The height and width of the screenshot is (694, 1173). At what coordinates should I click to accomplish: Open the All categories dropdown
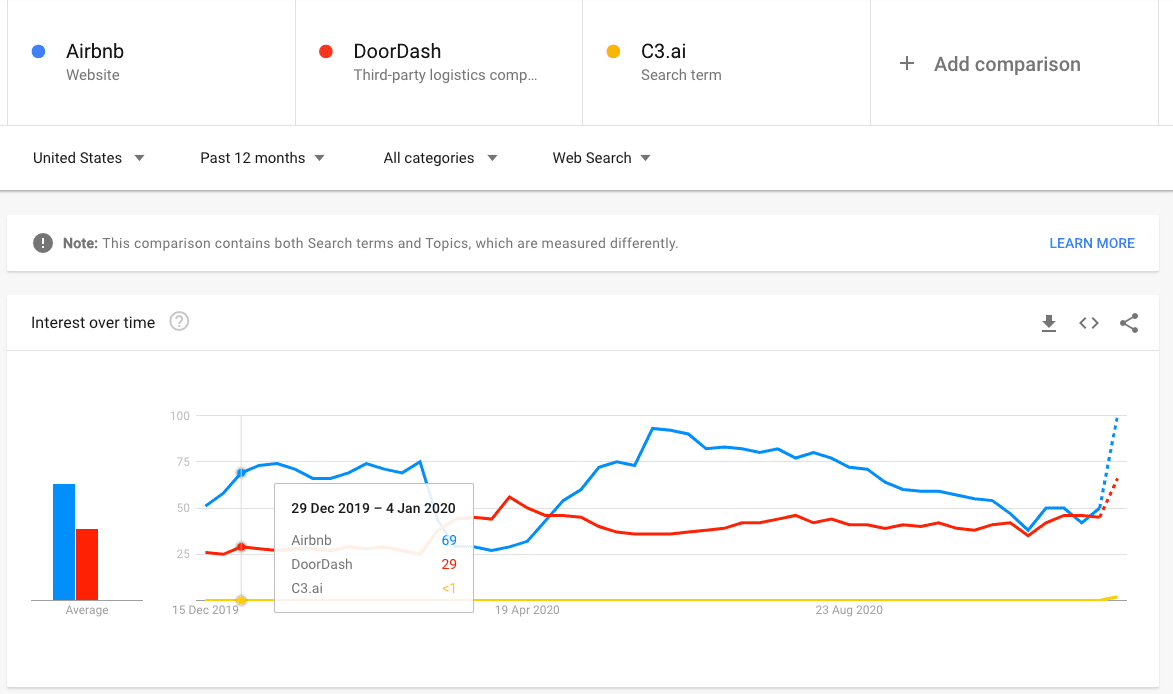(x=440, y=158)
